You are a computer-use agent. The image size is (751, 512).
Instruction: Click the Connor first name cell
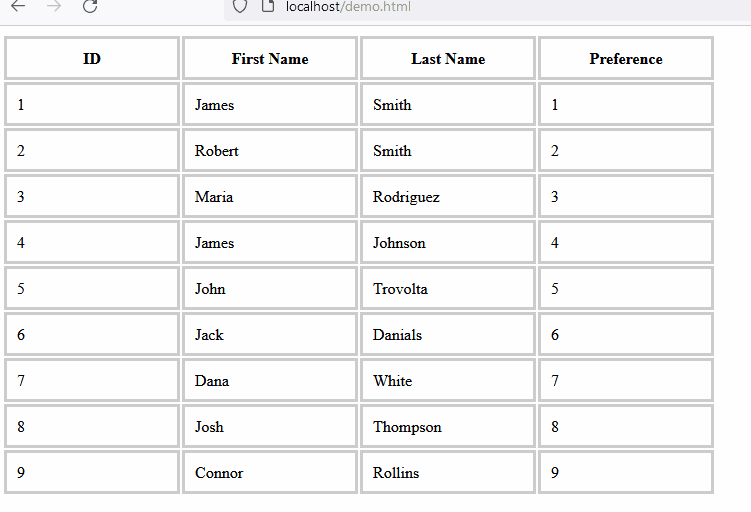coord(270,472)
